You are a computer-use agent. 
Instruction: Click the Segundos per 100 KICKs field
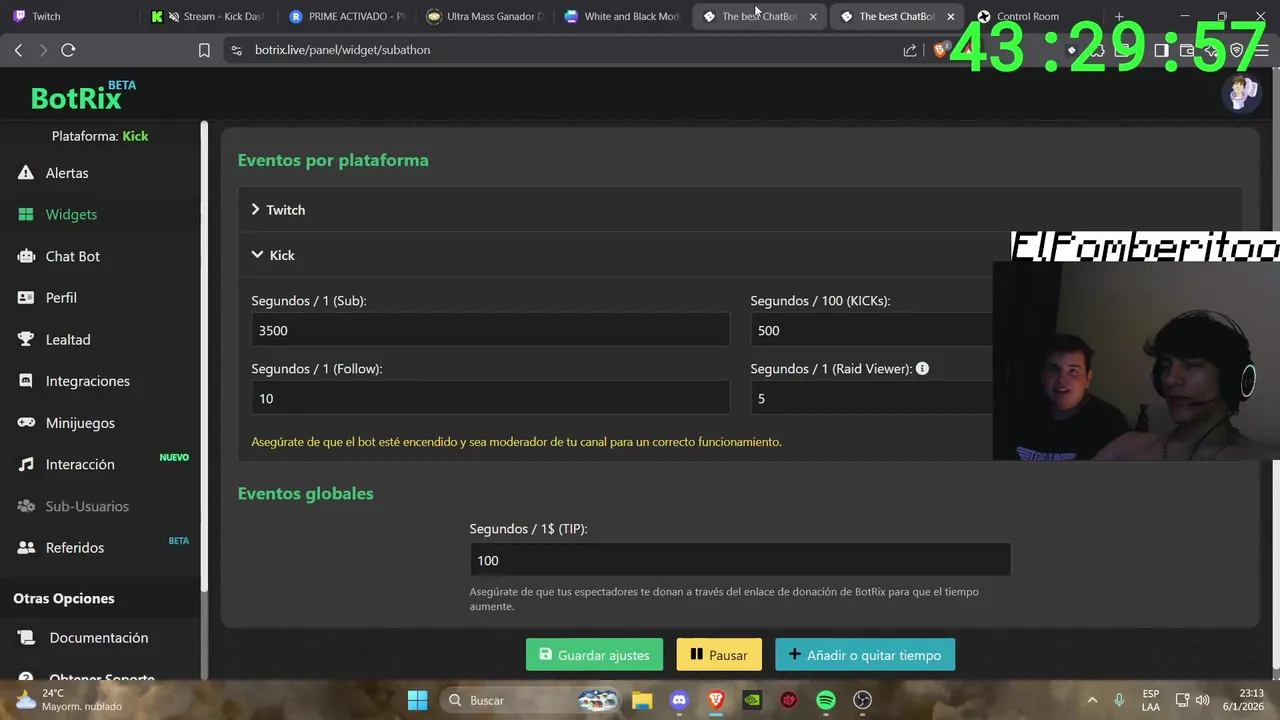872,330
